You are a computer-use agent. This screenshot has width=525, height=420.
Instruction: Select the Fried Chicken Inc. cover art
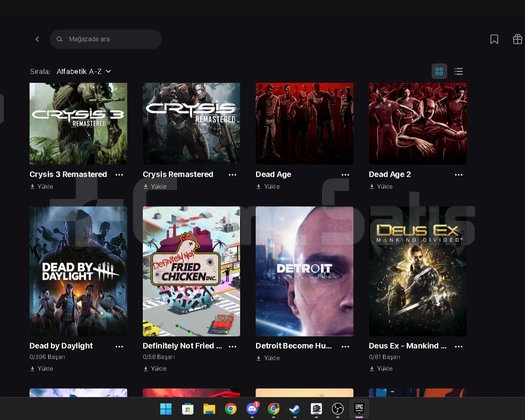coord(191,271)
